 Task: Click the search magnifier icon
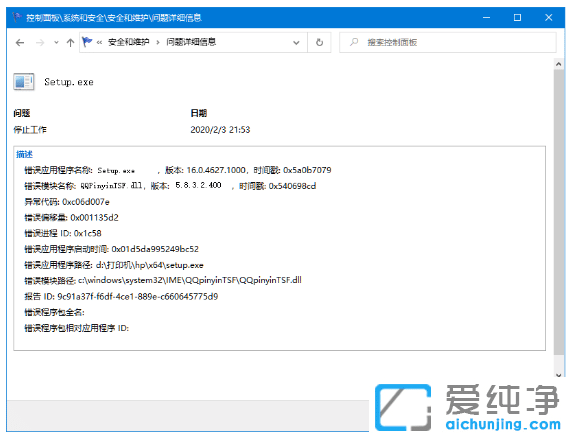point(354,42)
